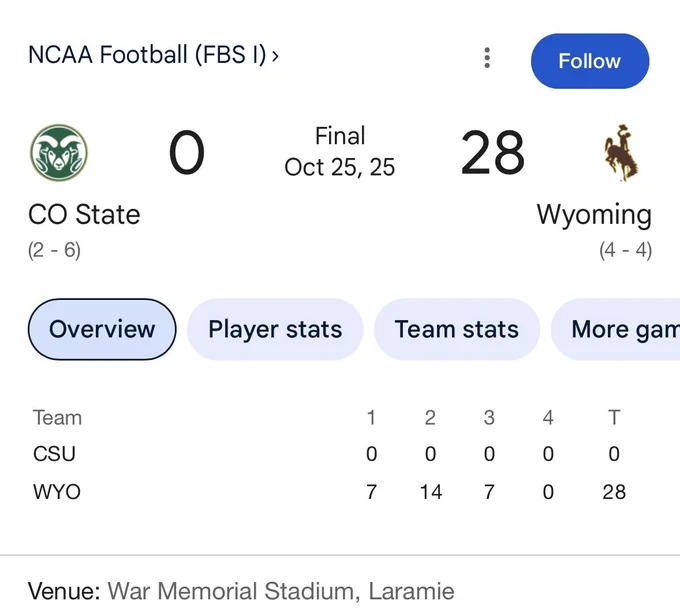The height and width of the screenshot is (608, 680).
Task: Click the Wyoming Cowboys bucking horse logo
Action: [621, 153]
